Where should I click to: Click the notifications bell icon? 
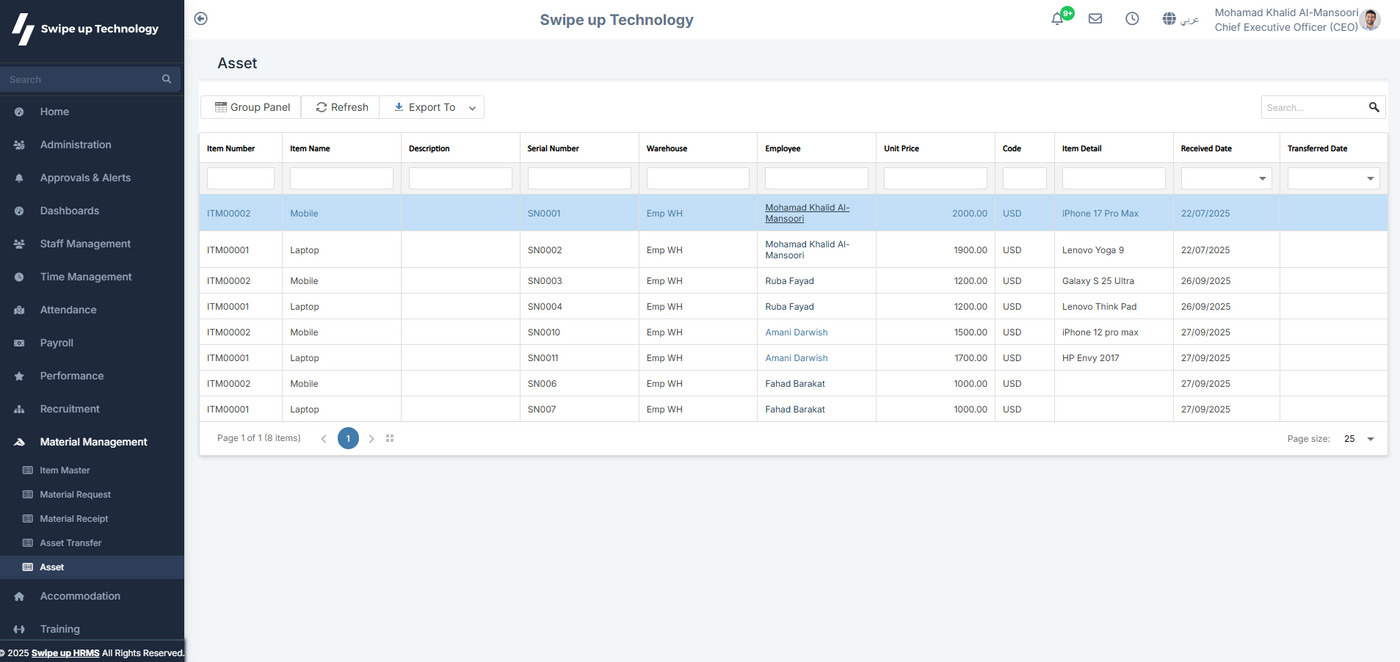(1057, 19)
